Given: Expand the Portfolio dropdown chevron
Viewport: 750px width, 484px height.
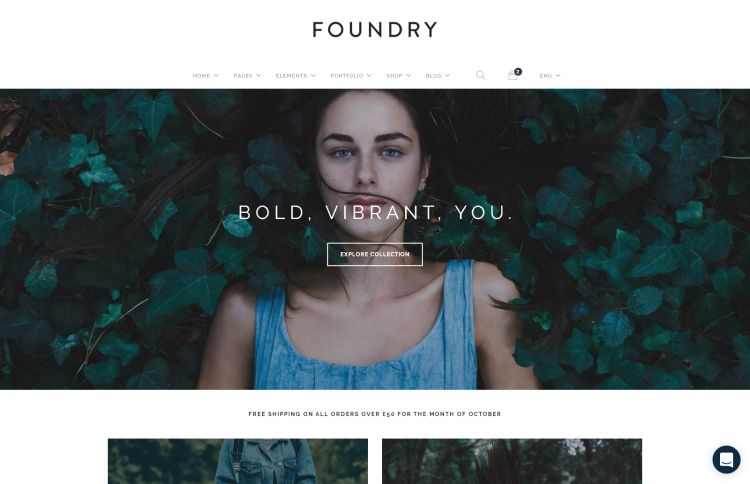Looking at the screenshot, I should pyautogui.click(x=369, y=76).
